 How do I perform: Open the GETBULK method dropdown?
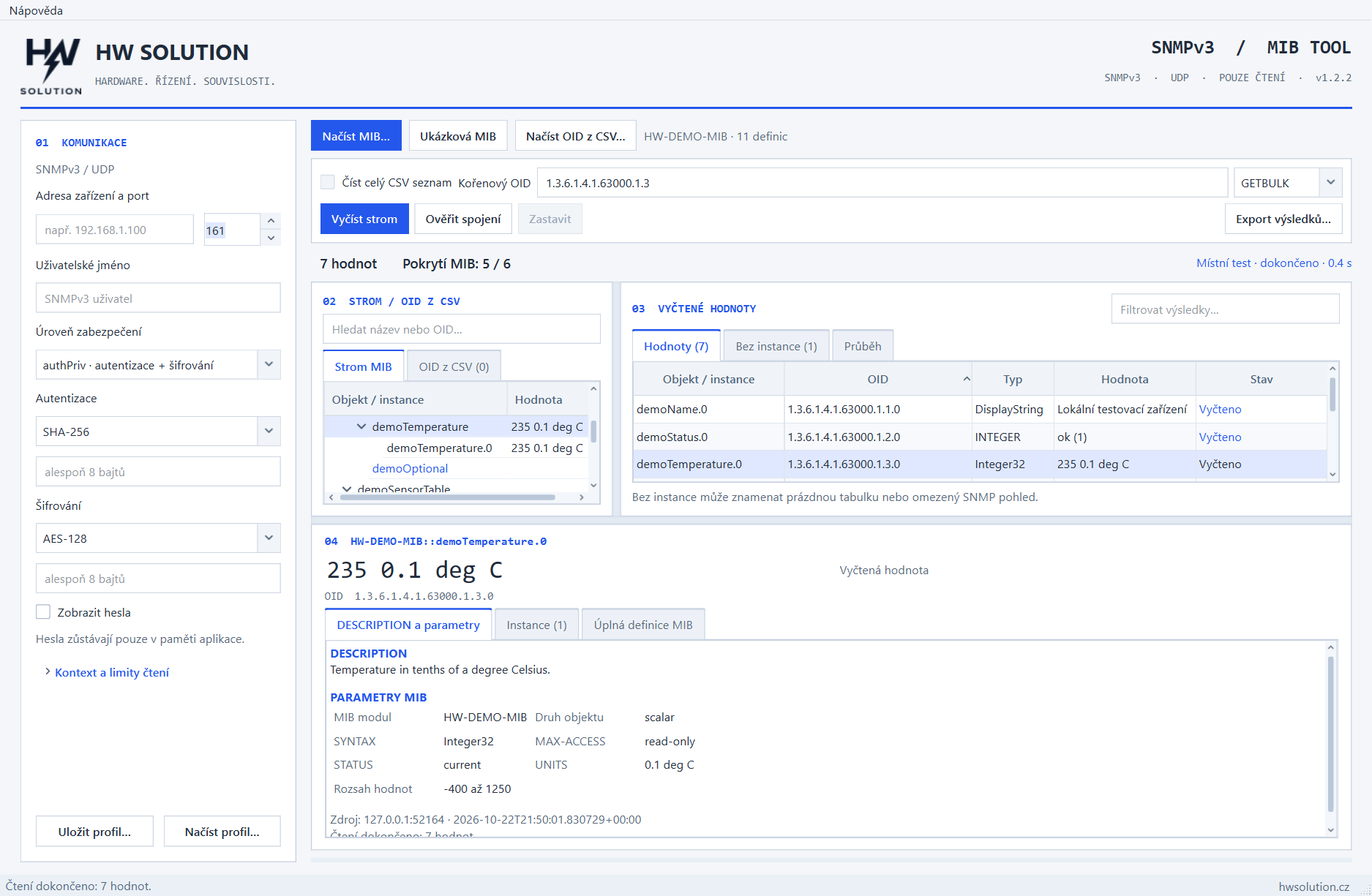(x=1331, y=182)
